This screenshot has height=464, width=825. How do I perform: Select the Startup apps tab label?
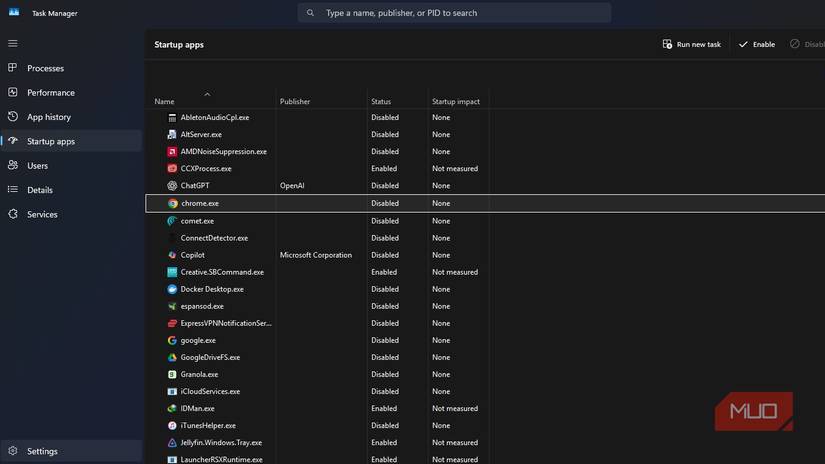tap(51, 142)
